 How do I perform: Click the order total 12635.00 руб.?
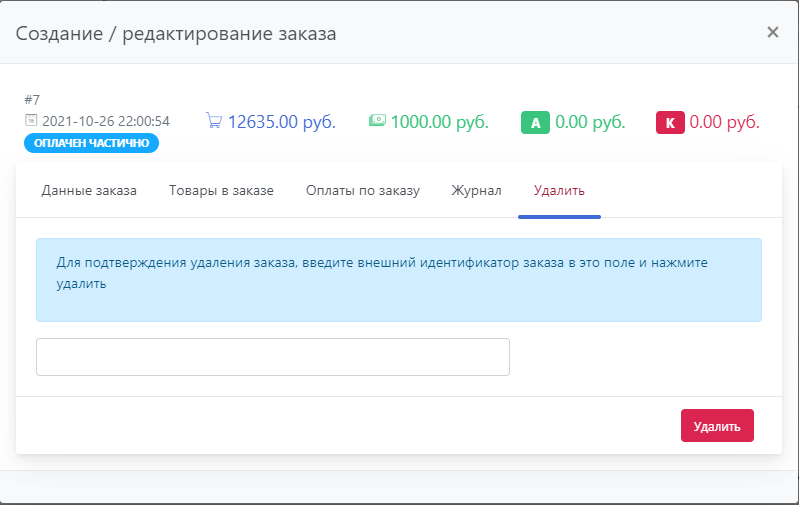coord(281,122)
